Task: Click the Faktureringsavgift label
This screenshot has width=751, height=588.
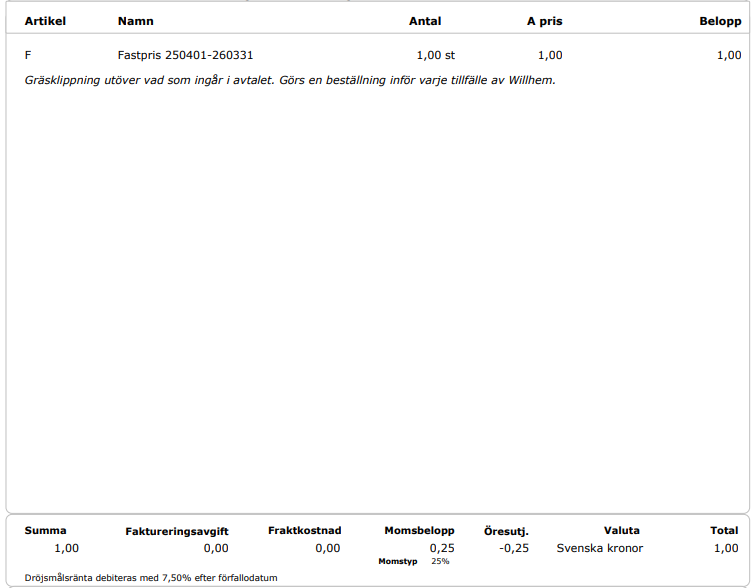Action: tap(177, 531)
